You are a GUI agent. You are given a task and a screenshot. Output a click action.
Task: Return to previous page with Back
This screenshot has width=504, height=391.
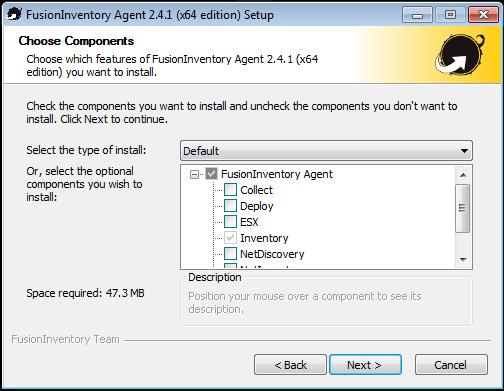click(x=290, y=365)
